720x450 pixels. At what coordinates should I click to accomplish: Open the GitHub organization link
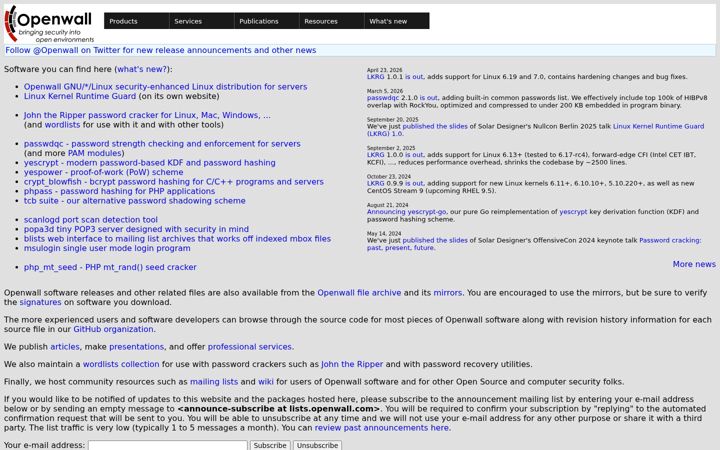(x=113, y=329)
